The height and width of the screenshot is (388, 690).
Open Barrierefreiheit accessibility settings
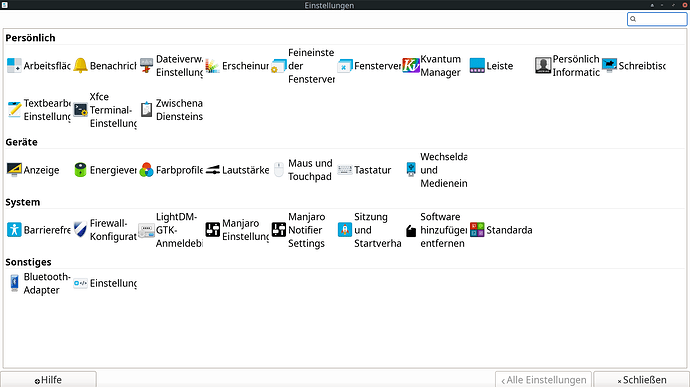[39, 230]
